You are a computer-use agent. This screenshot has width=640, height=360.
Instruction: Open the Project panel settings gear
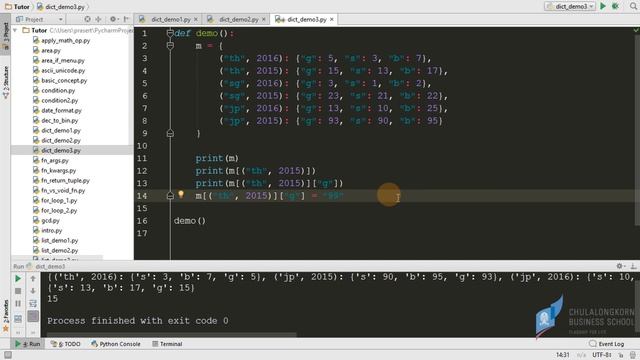pos(113,19)
